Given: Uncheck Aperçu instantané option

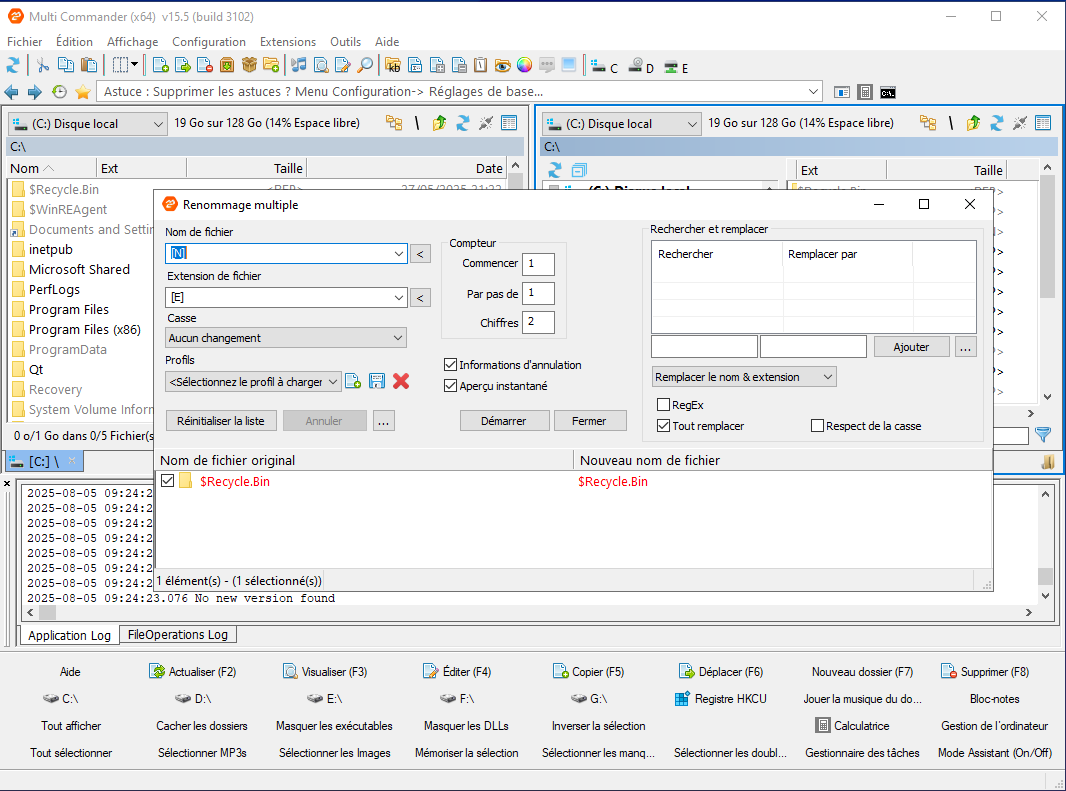Looking at the screenshot, I should click(x=450, y=386).
